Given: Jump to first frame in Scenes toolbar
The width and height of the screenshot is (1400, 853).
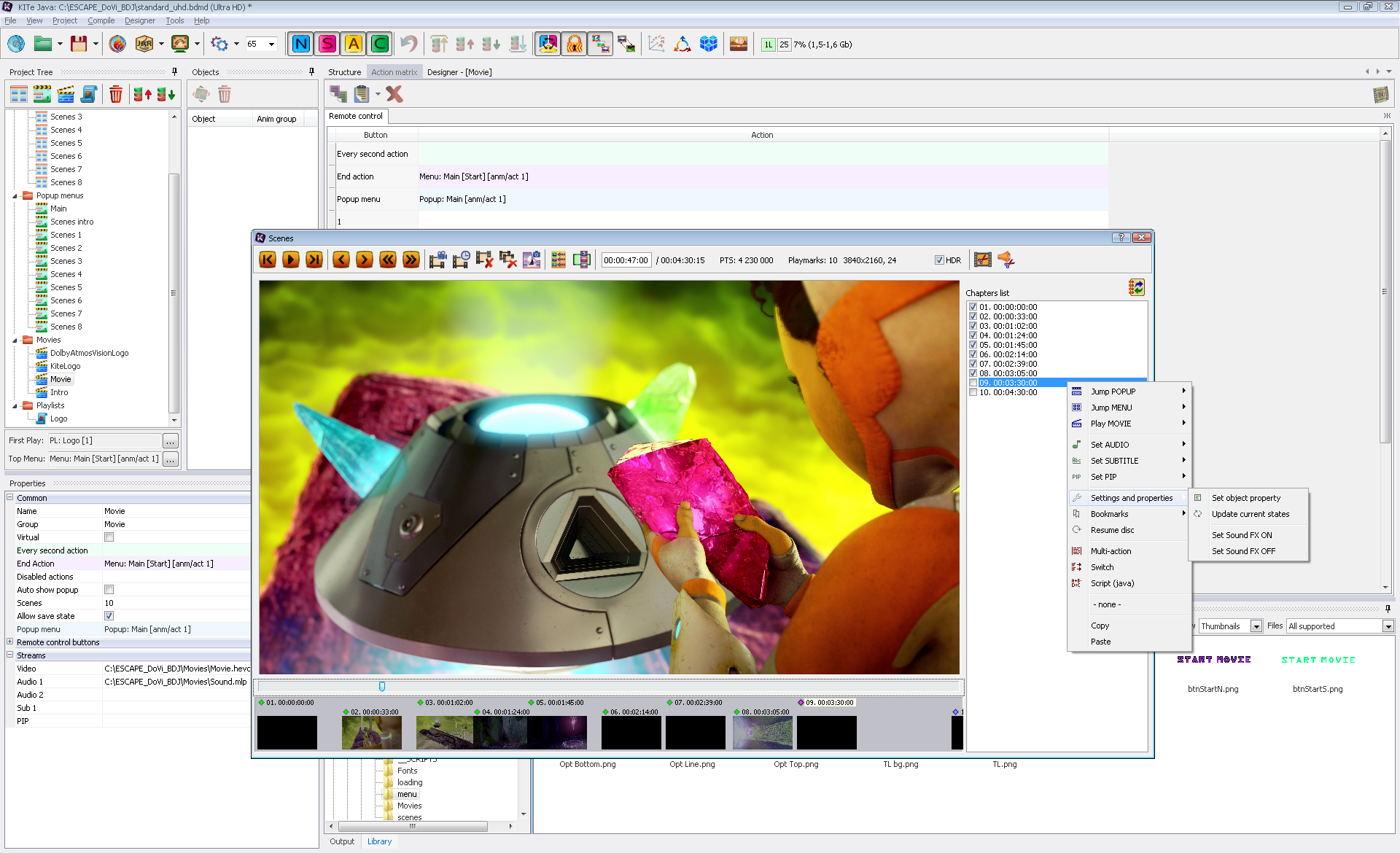Looking at the screenshot, I should tap(268, 260).
